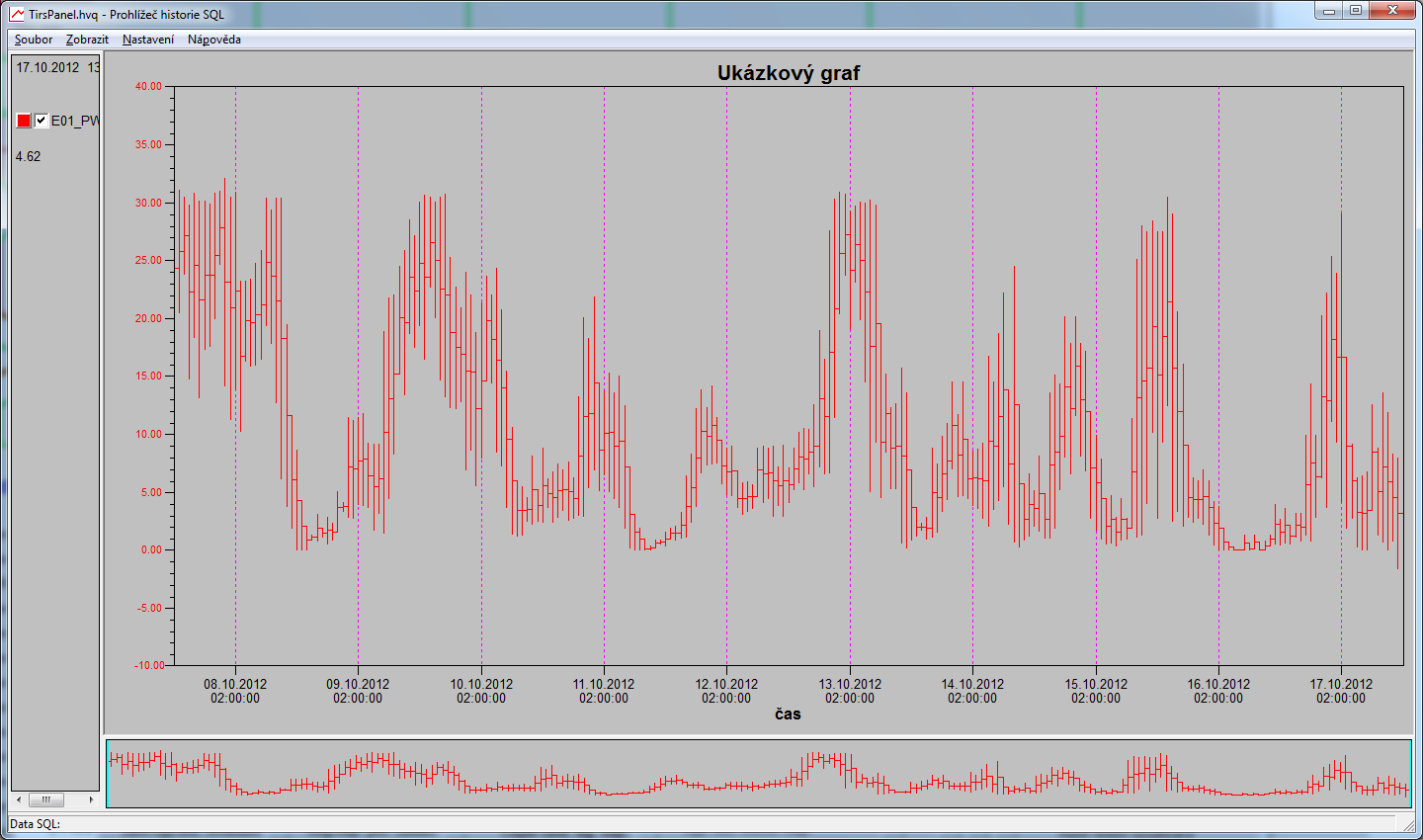Maximize the Prohlížeč historie SQL window

coord(1356,11)
